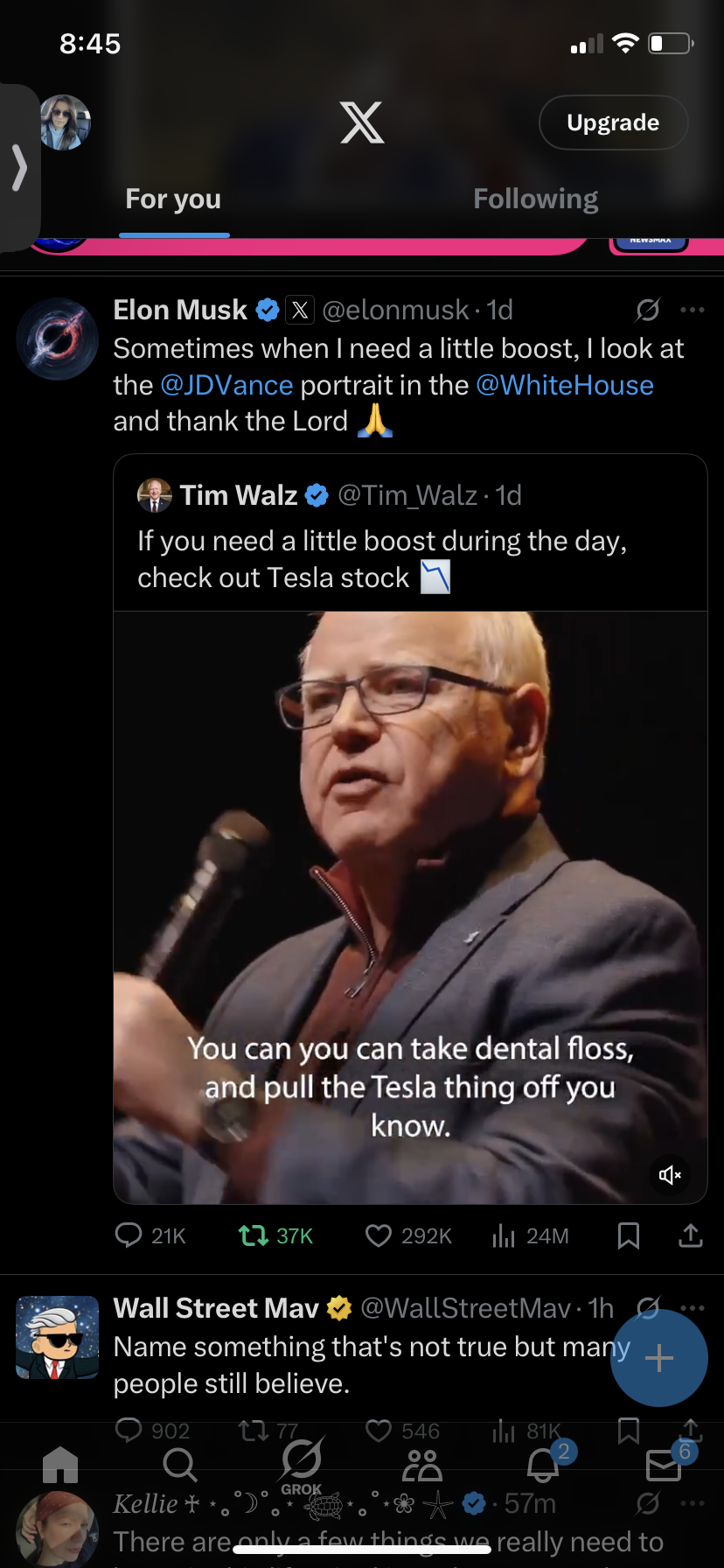Bookmark Elon Musk's post

(x=629, y=1235)
